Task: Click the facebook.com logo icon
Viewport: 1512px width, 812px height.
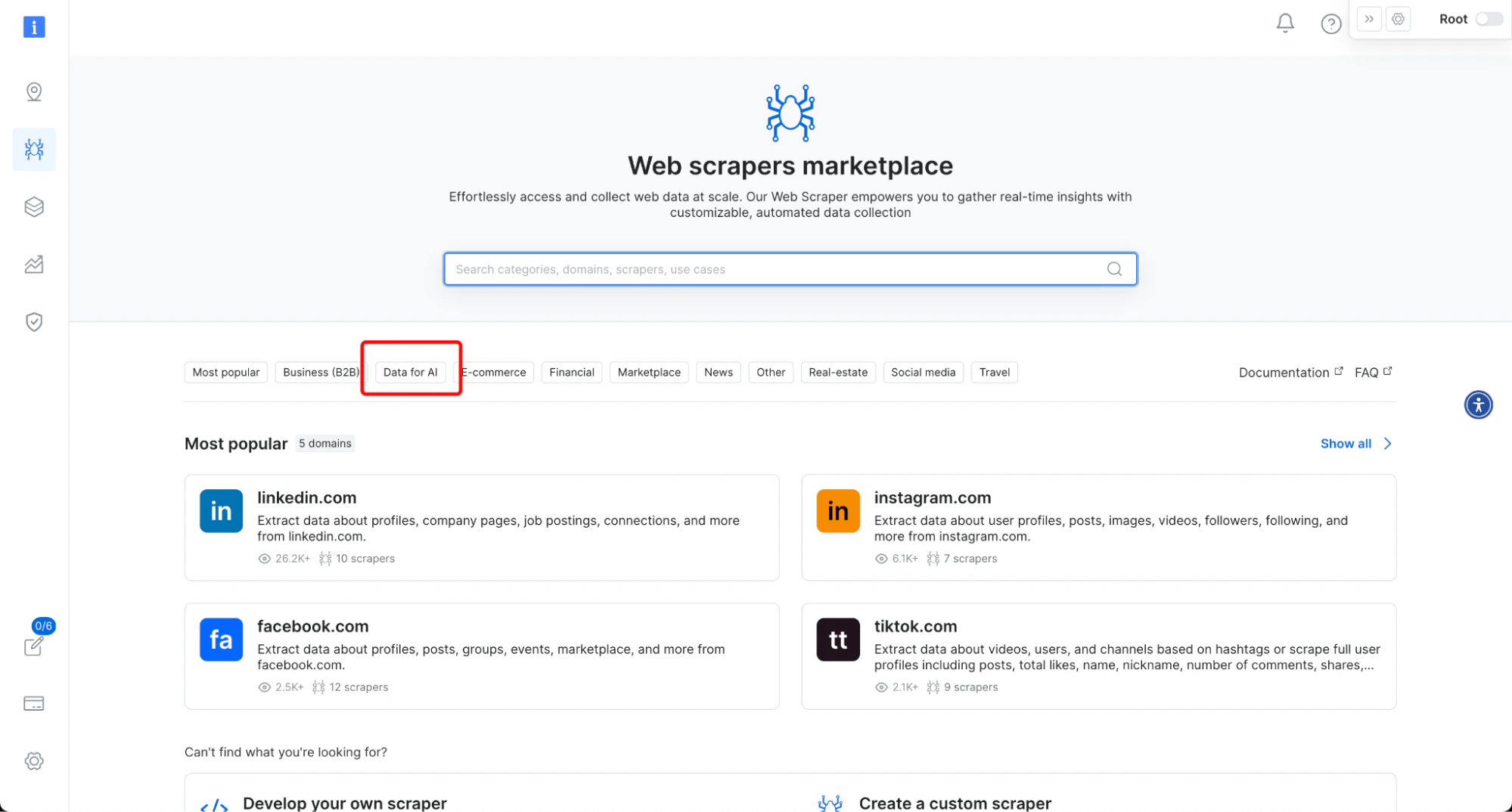Action: coord(221,640)
